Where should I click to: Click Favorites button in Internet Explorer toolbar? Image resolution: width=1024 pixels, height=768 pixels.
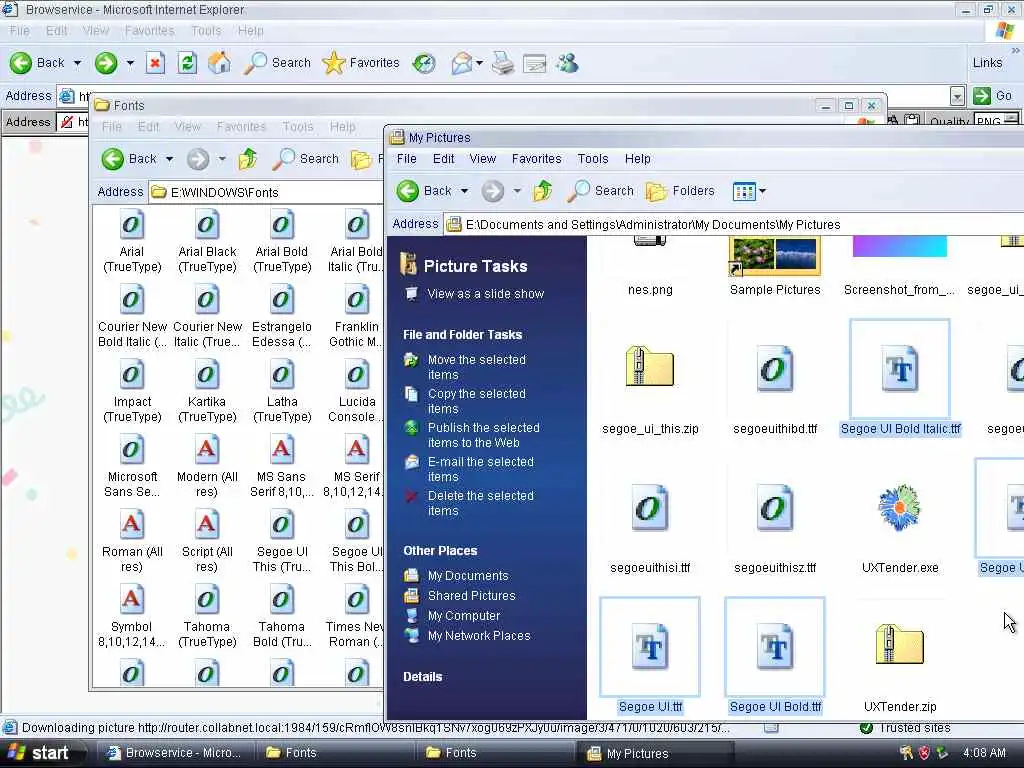(361, 63)
